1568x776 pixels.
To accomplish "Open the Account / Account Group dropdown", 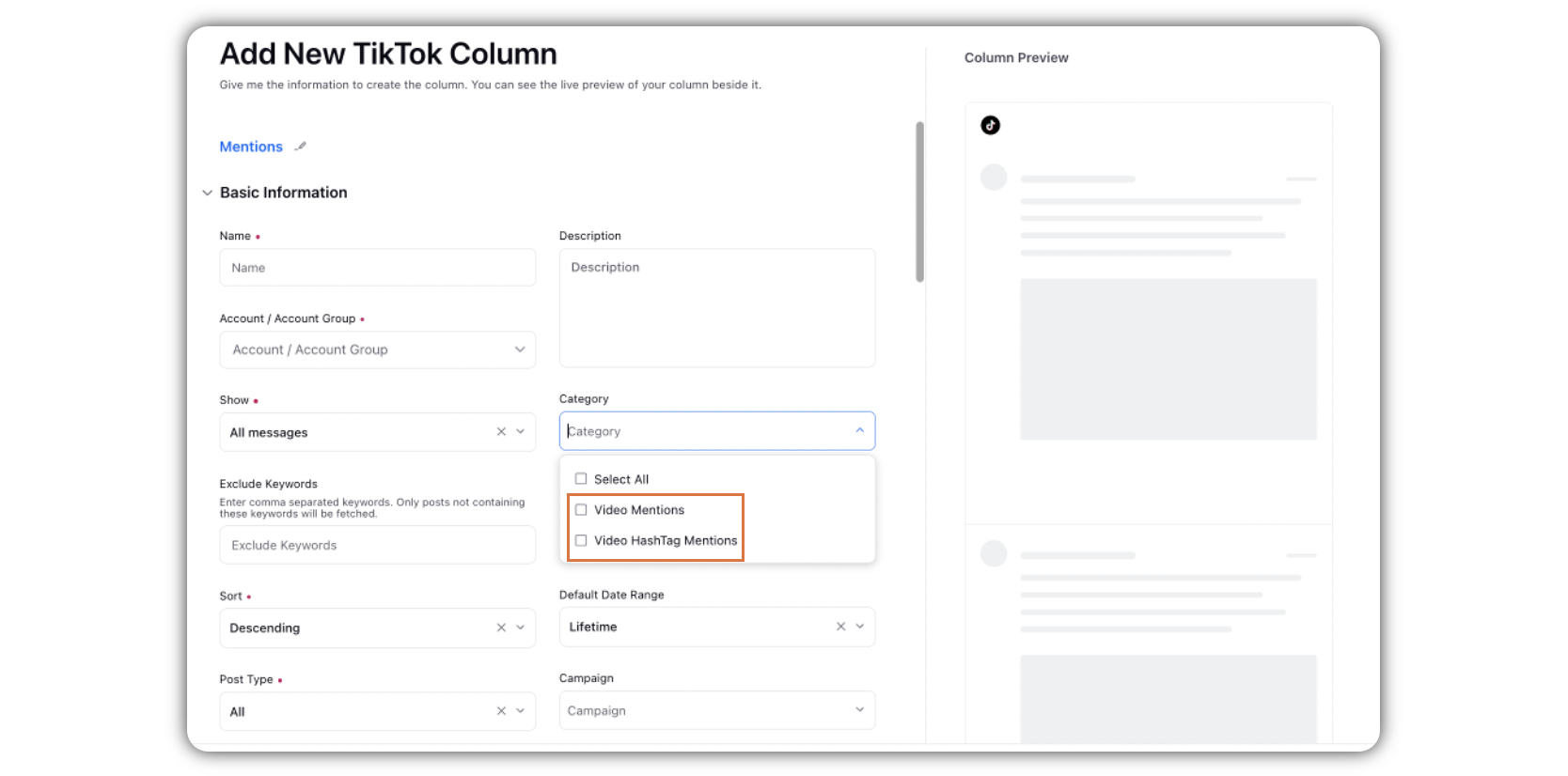I will pos(378,349).
